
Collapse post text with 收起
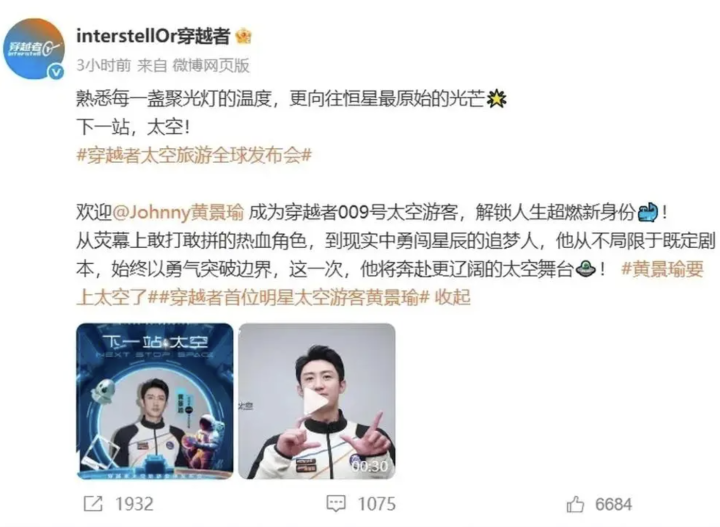point(453,297)
